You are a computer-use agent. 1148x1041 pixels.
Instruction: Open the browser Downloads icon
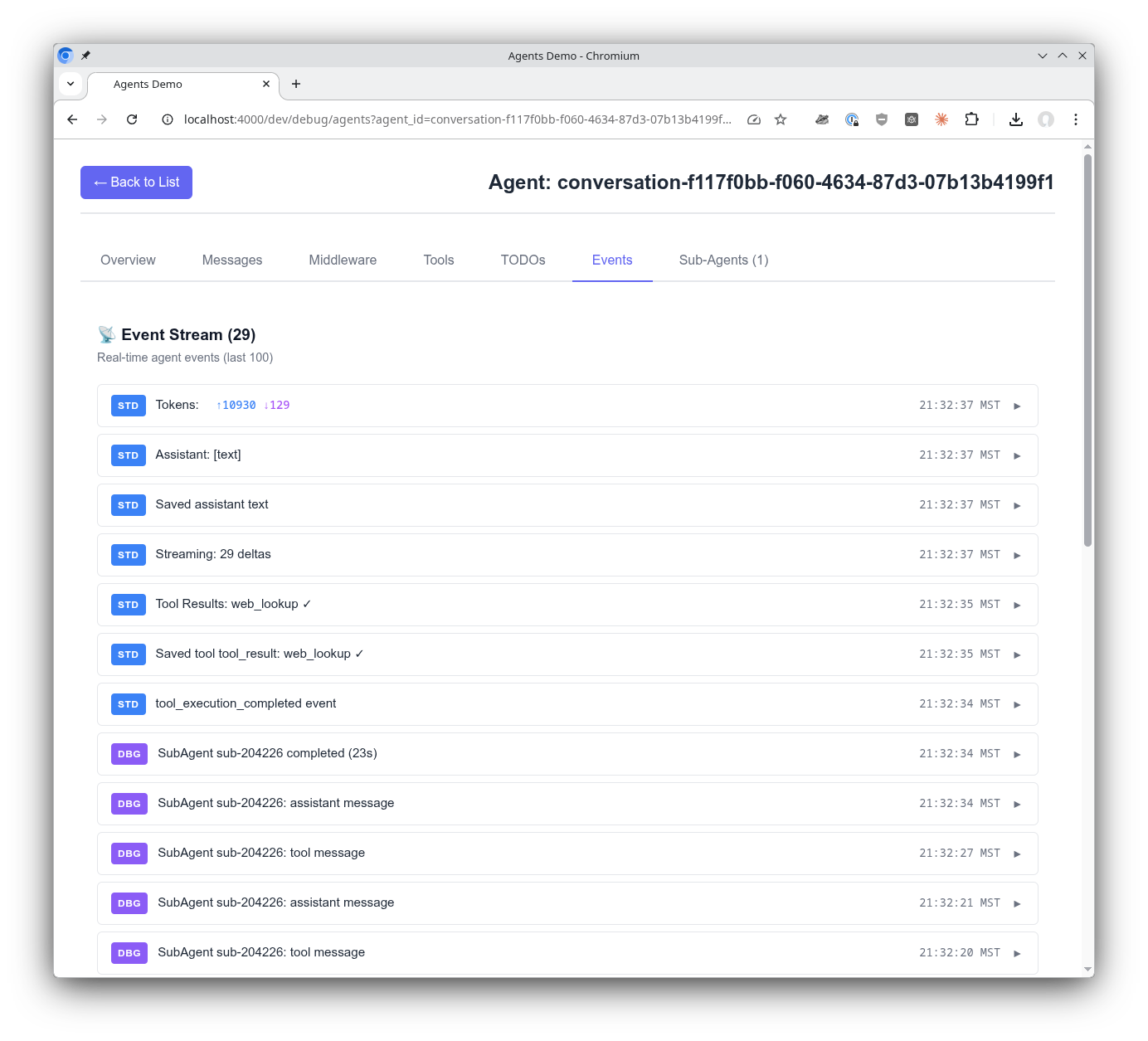[1016, 119]
